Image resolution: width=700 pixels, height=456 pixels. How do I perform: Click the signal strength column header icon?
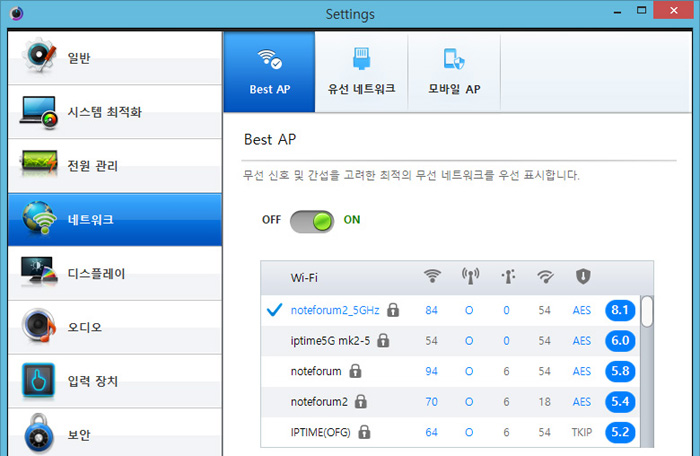[432, 276]
